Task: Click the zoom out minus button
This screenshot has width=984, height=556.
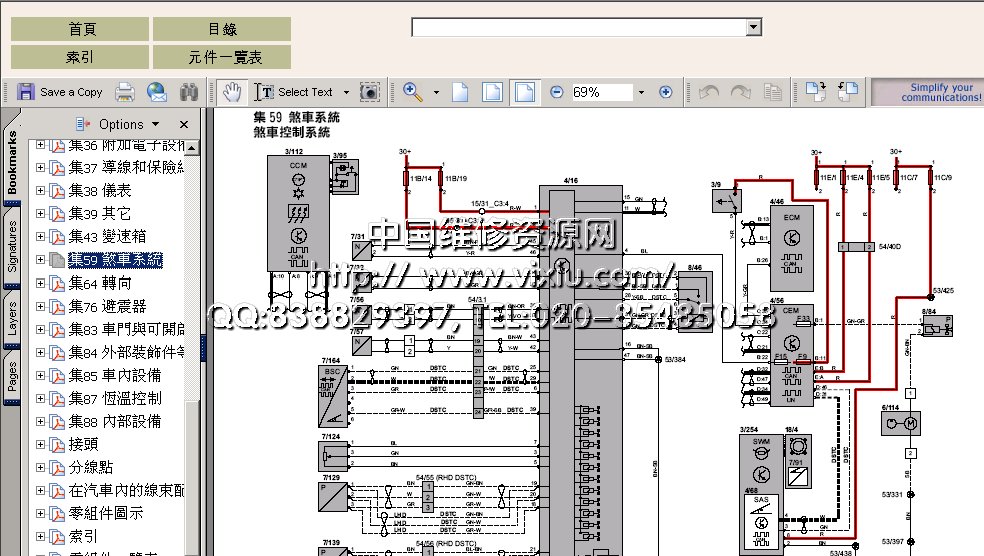Action: tap(557, 92)
